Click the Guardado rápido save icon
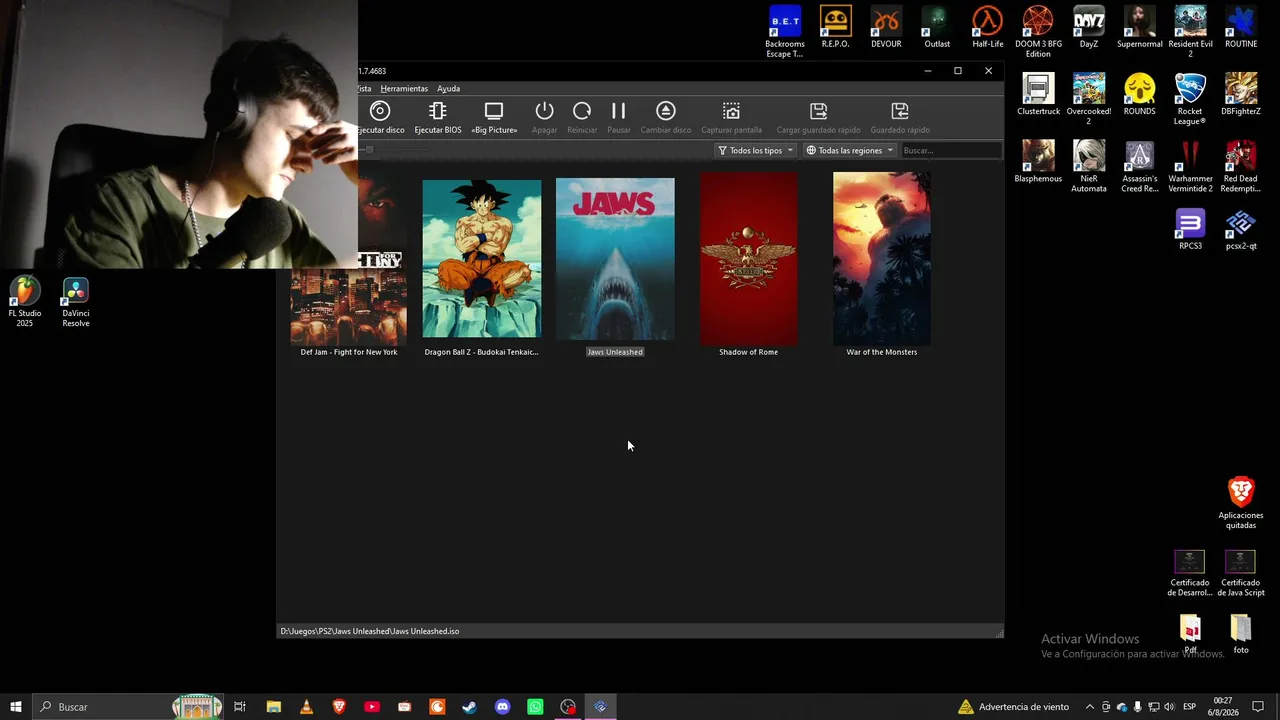Image resolution: width=1280 pixels, height=720 pixels. pyautogui.click(x=900, y=111)
